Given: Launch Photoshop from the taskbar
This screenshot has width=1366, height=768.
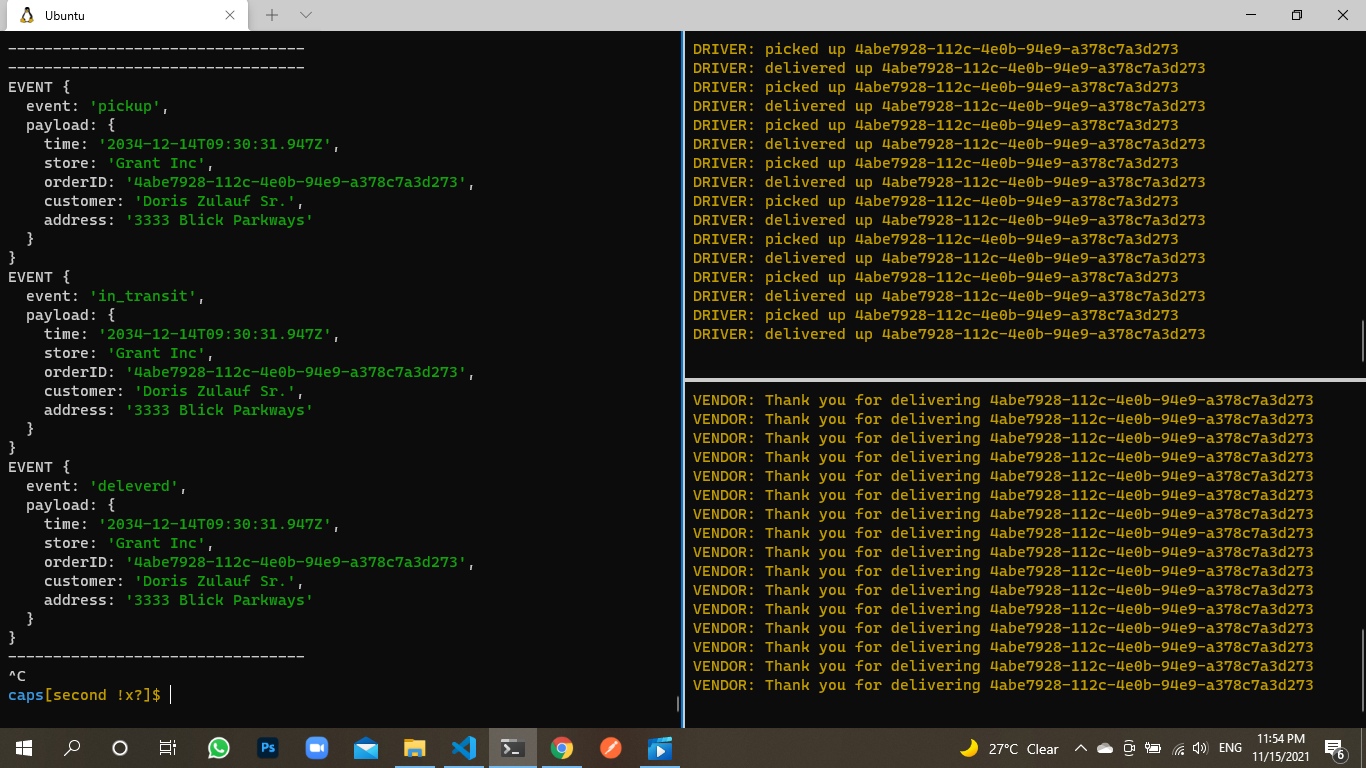Looking at the screenshot, I should pos(268,748).
